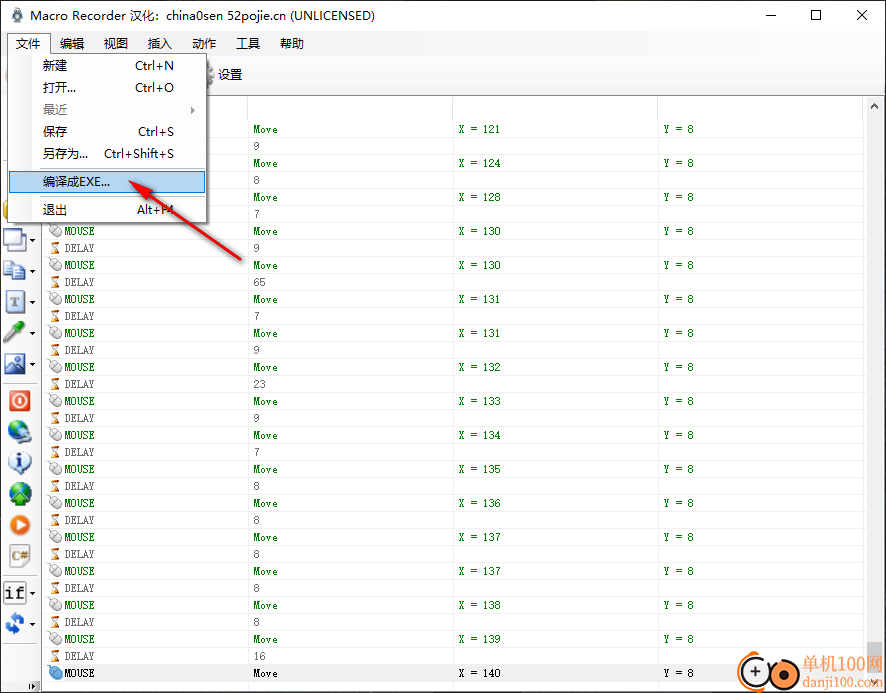The height and width of the screenshot is (693, 886).
Task: Open dropdown arrow beside file copy icon
Action: pyautogui.click(x=33, y=271)
